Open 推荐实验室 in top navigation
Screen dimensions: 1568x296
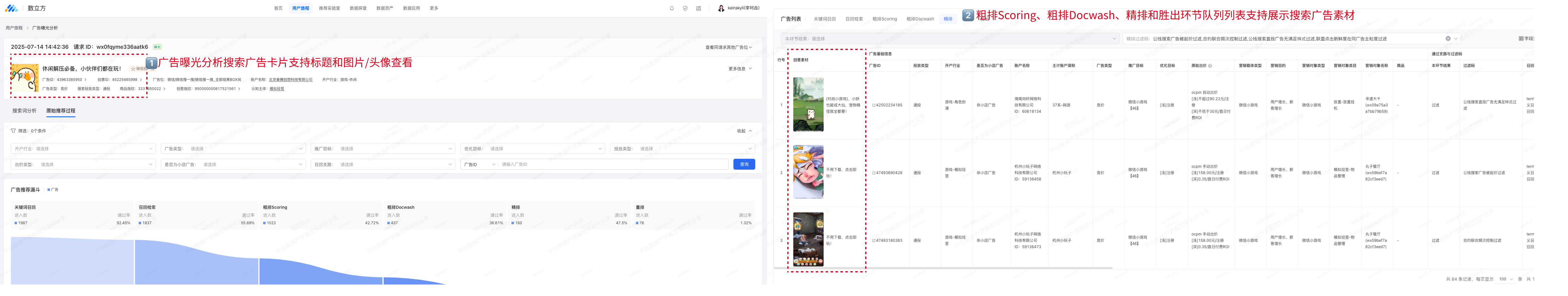click(329, 8)
